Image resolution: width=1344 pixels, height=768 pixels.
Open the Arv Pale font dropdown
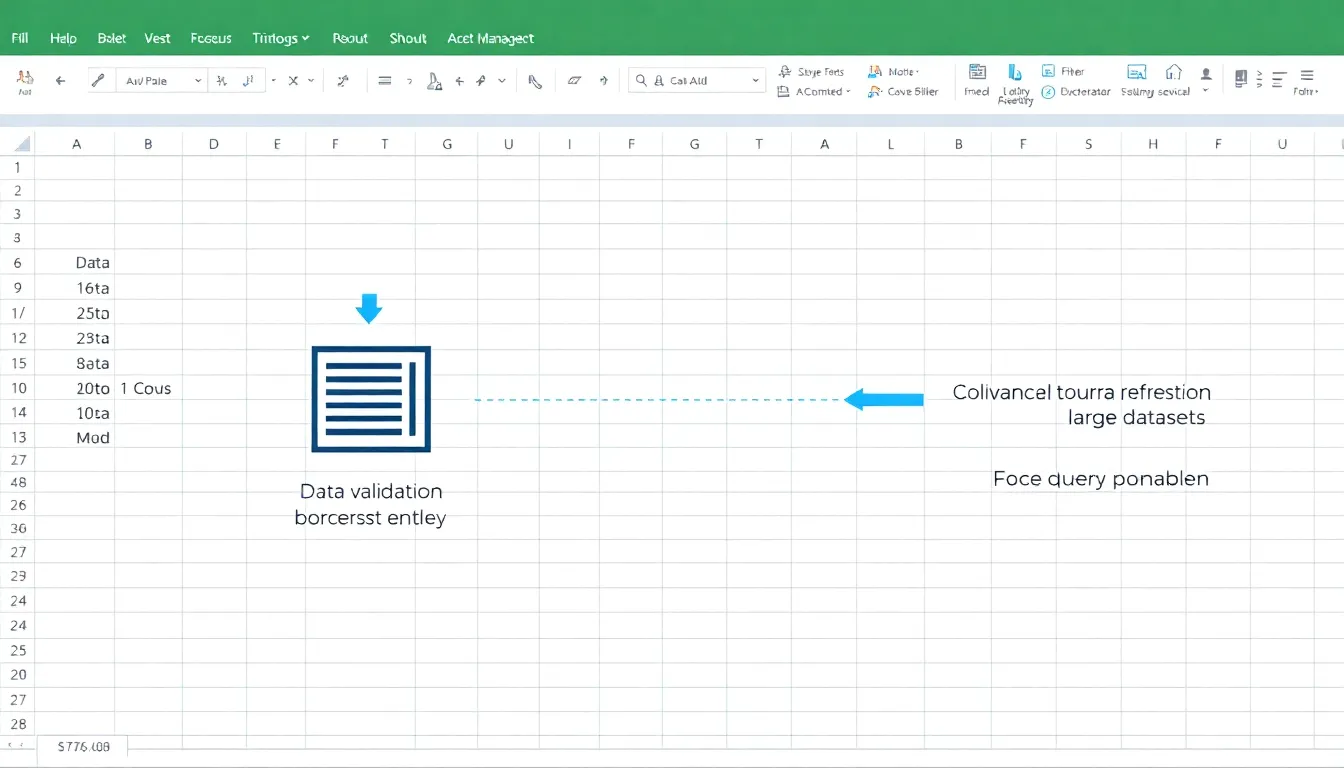(197, 81)
